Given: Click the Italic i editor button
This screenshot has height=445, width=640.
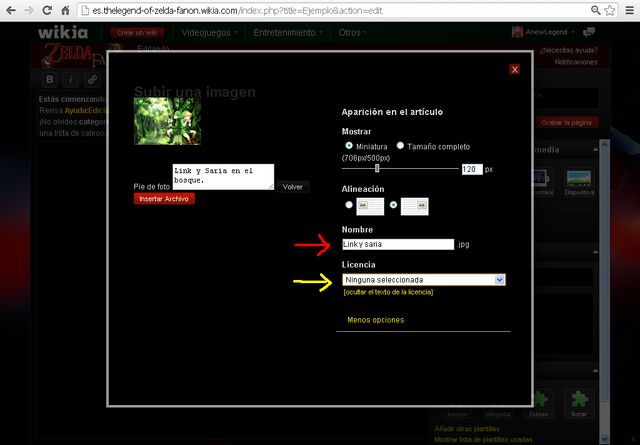Looking at the screenshot, I should click(x=71, y=79).
